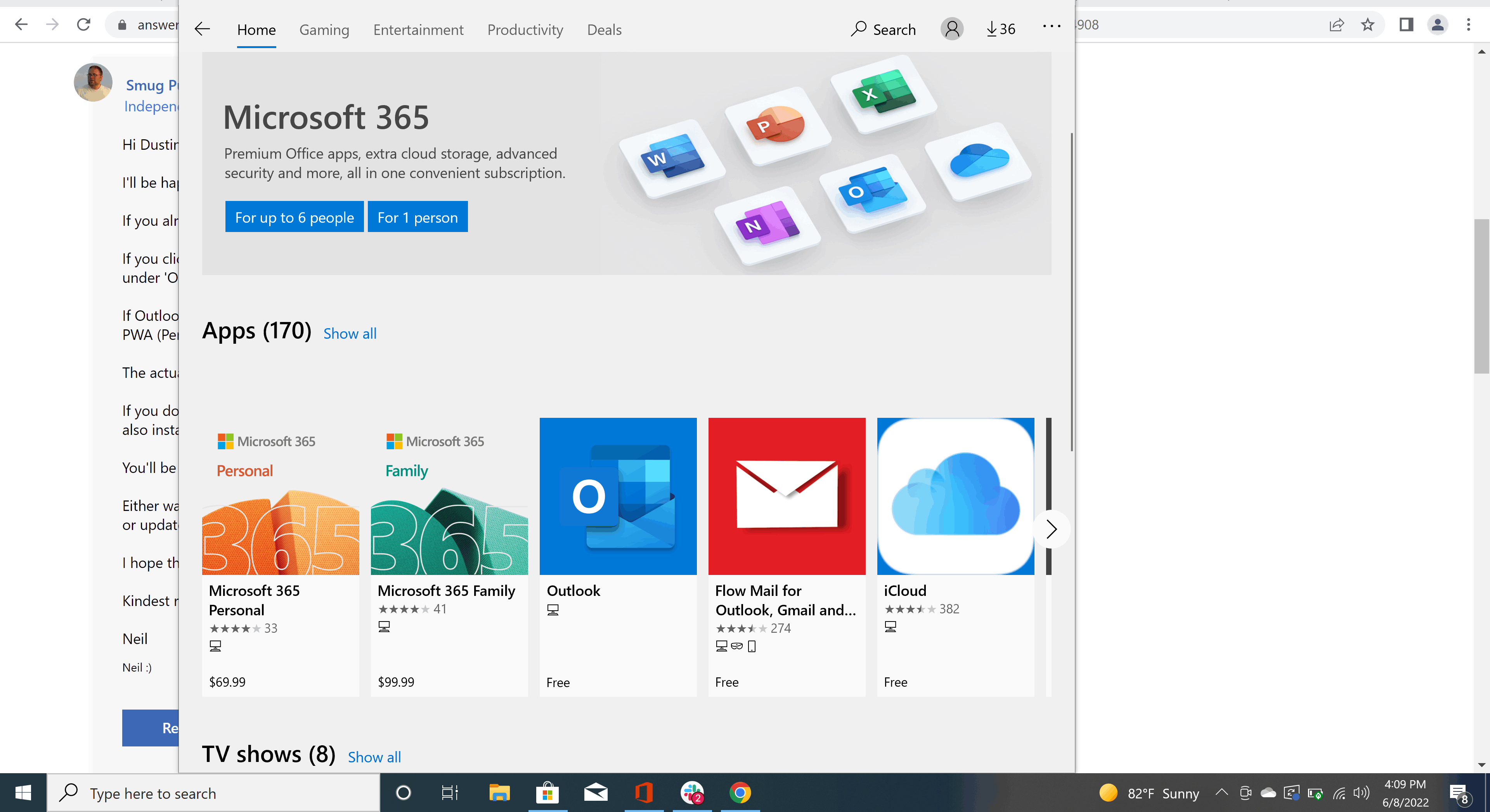Open the volume control
The height and width of the screenshot is (812, 1490).
point(1362,793)
